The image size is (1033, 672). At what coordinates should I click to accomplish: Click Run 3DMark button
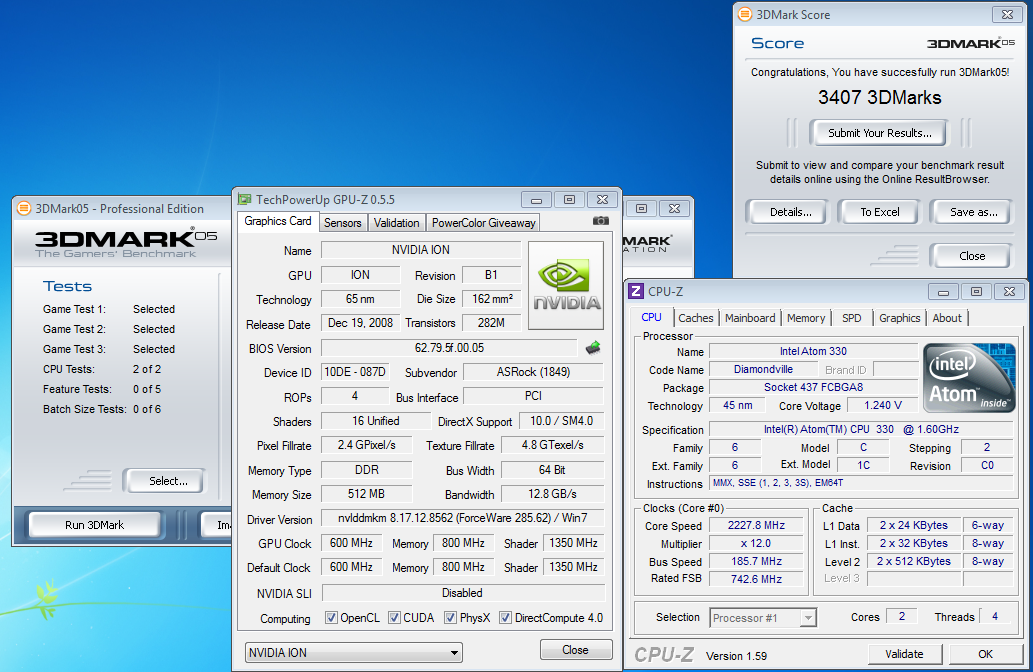click(94, 525)
